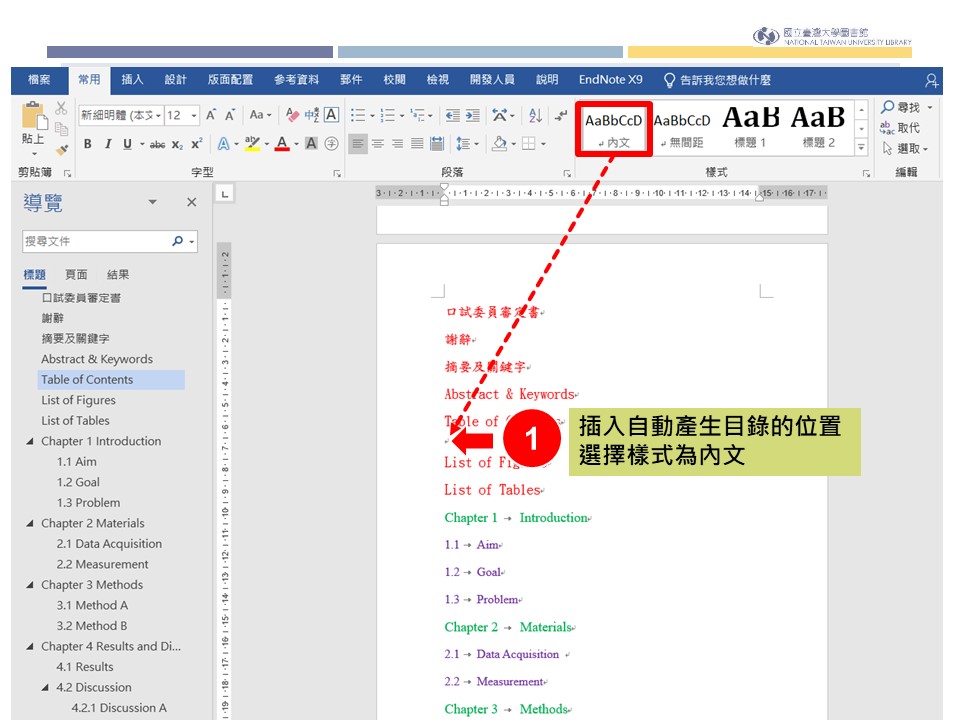Image resolution: width=960 pixels, height=720 pixels.
Task: Expand the styles gallery with the more arrow
Action: [x=861, y=147]
